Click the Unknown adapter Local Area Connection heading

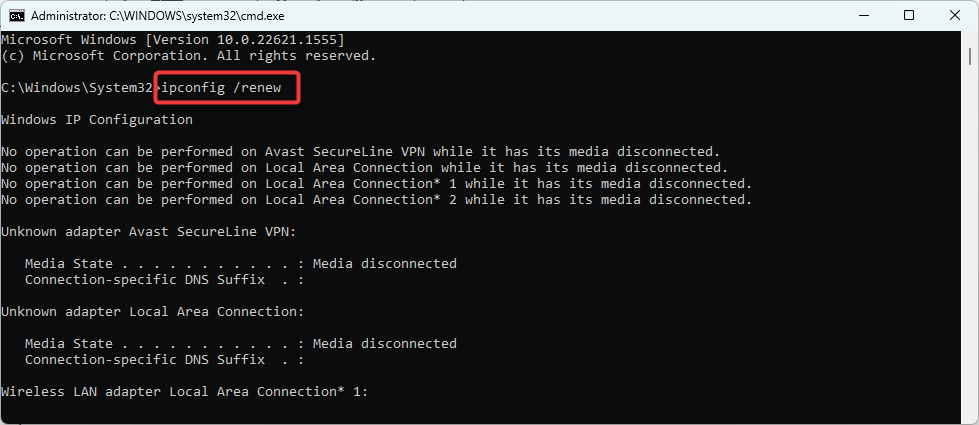click(153, 311)
